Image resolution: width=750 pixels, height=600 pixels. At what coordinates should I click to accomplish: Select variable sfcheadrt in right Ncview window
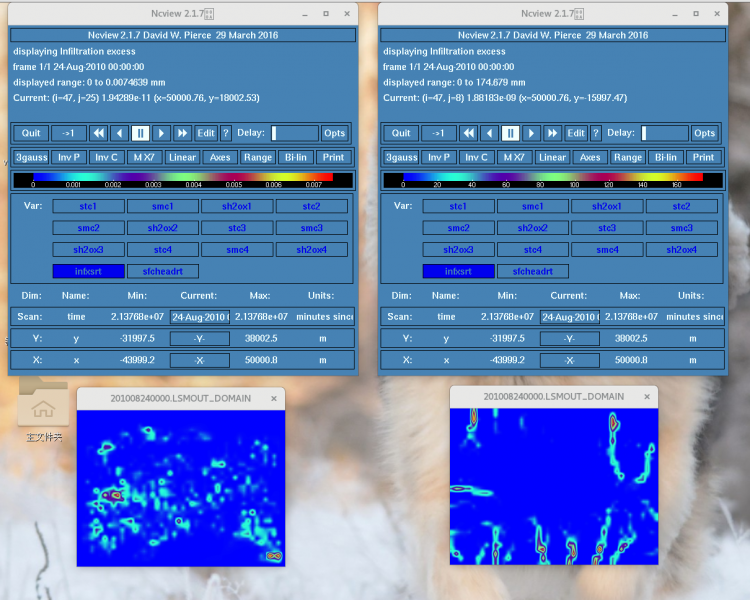(531, 271)
